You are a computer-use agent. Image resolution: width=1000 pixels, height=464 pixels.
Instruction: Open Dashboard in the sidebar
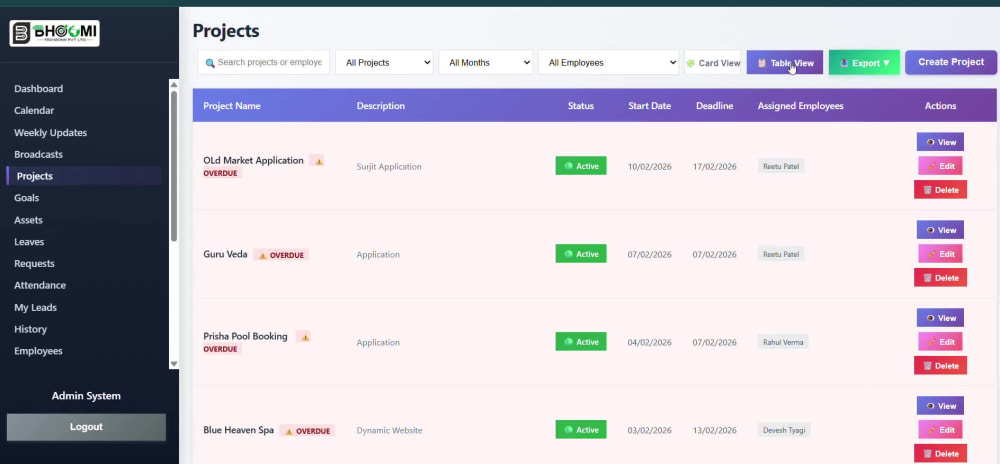click(x=38, y=89)
